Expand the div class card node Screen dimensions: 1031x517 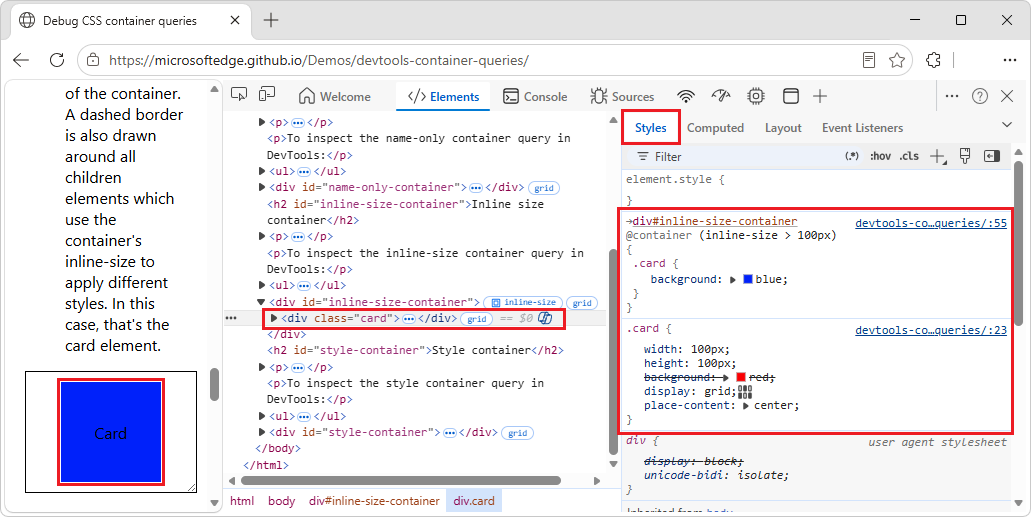(274, 318)
